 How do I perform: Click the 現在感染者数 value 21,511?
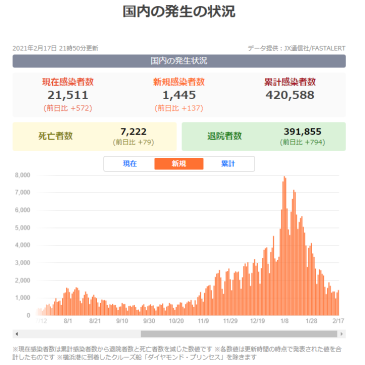tap(68, 95)
